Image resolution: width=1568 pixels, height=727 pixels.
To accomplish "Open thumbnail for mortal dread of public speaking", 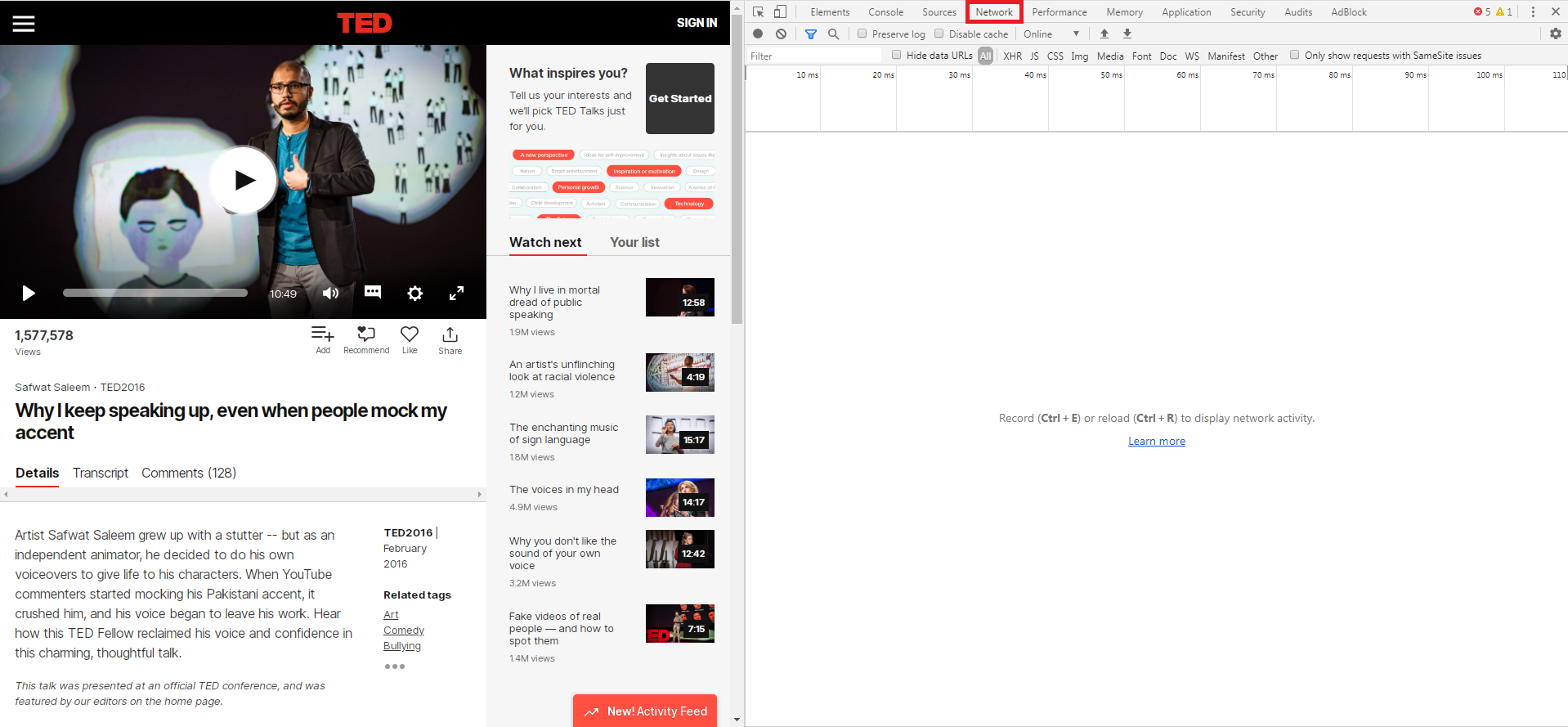I will (x=680, y=298).
